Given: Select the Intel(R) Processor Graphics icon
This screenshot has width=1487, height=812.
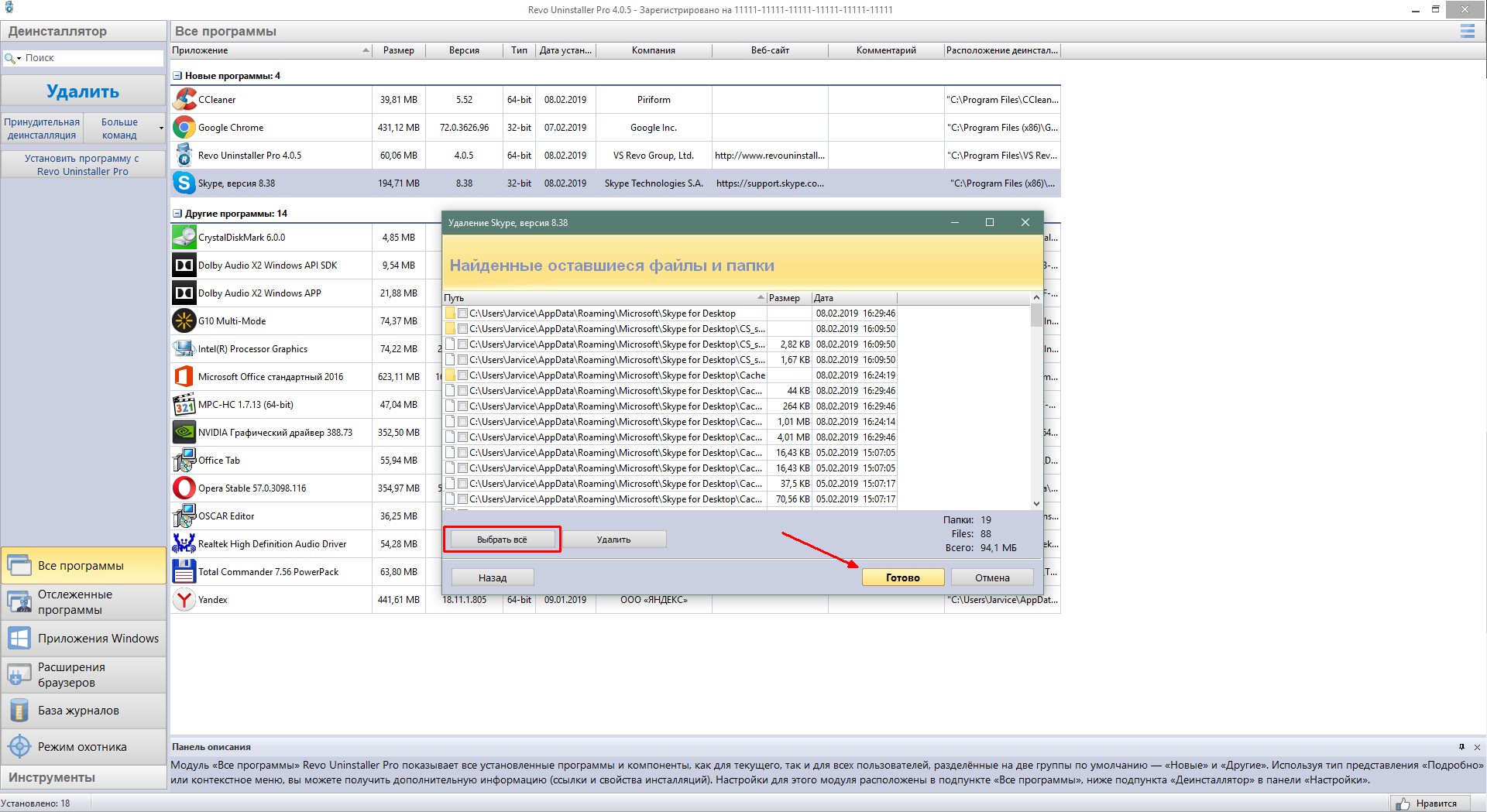Looking at the screenshot, I should click(x=184, y=348).
